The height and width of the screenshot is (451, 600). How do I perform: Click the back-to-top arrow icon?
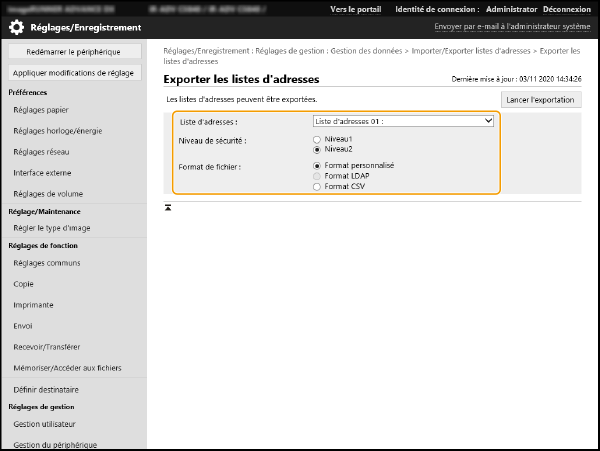tap(168, 207)
